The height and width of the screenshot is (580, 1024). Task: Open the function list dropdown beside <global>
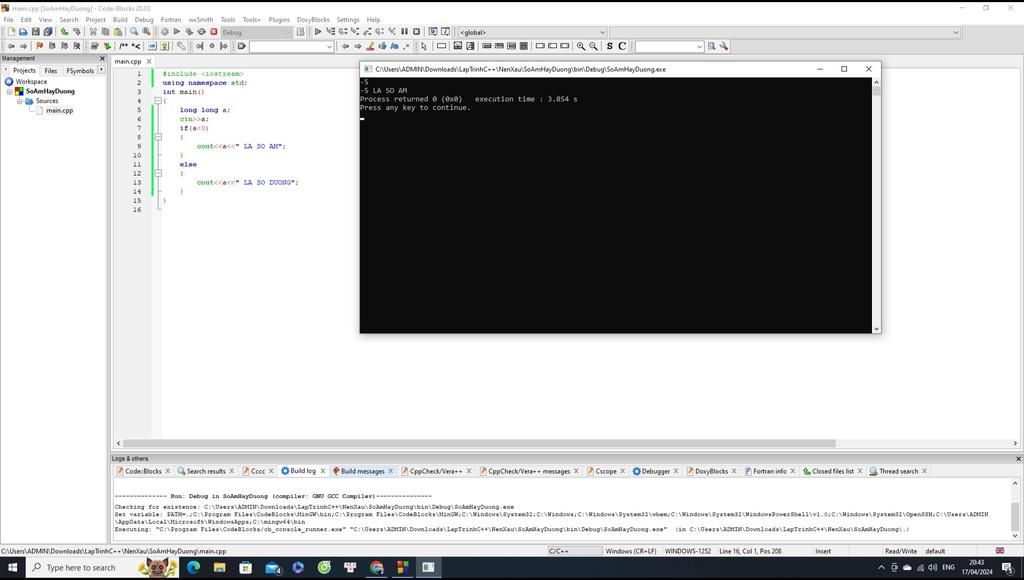pos(785,32)
